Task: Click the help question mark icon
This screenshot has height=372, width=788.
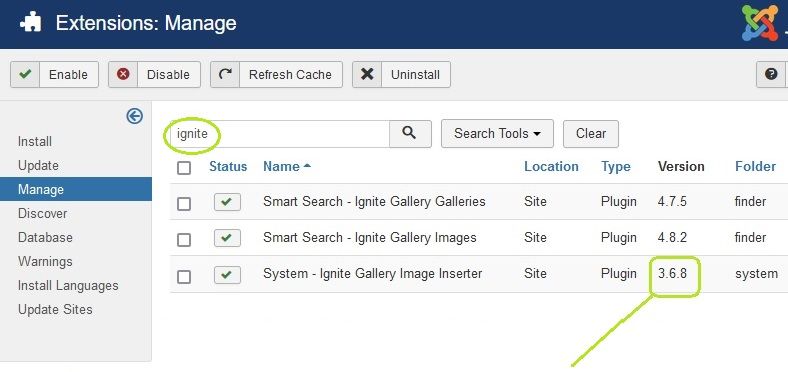Action: (x=771, y=74)
